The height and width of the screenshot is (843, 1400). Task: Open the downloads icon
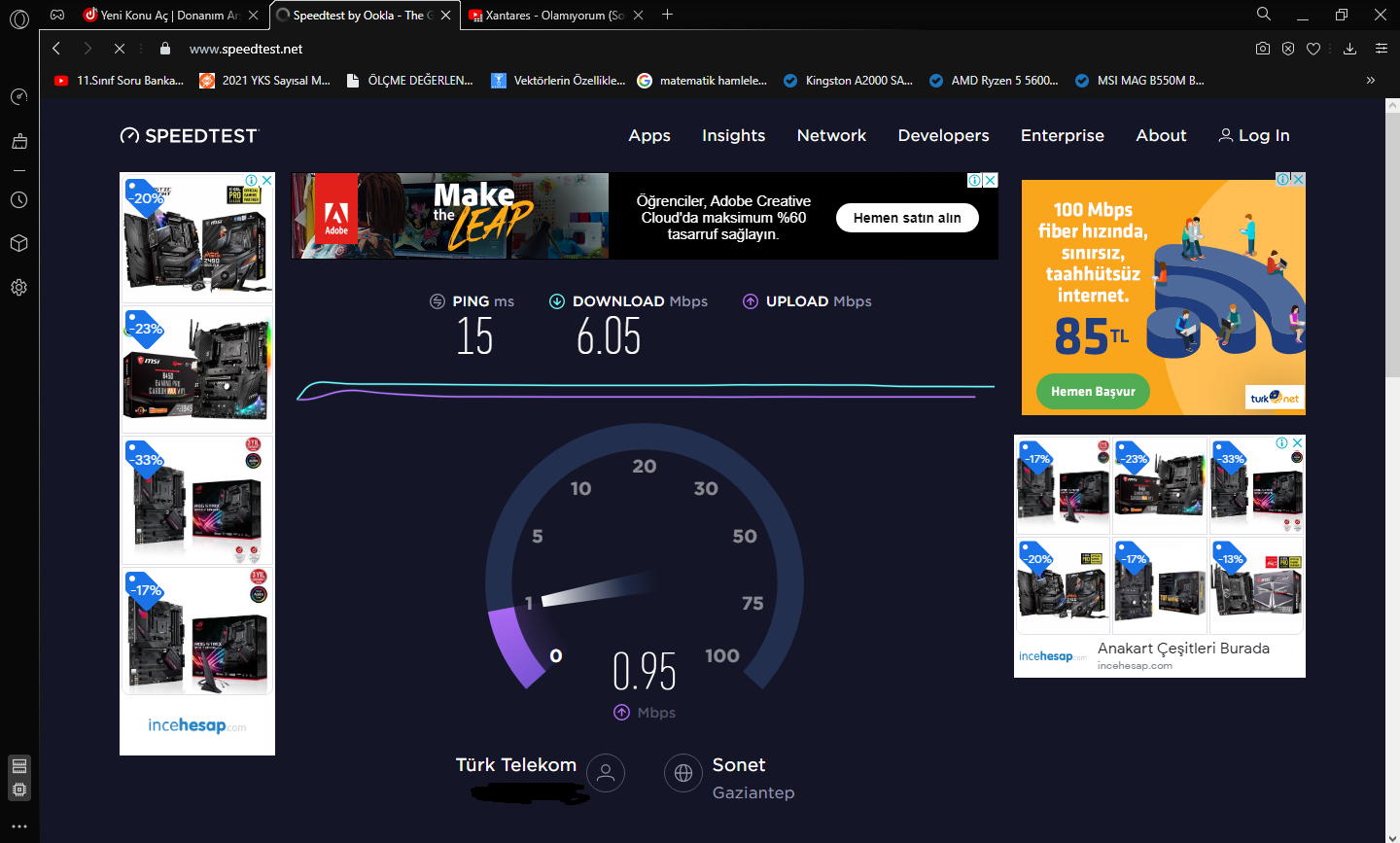click(x=1350, y=49)
